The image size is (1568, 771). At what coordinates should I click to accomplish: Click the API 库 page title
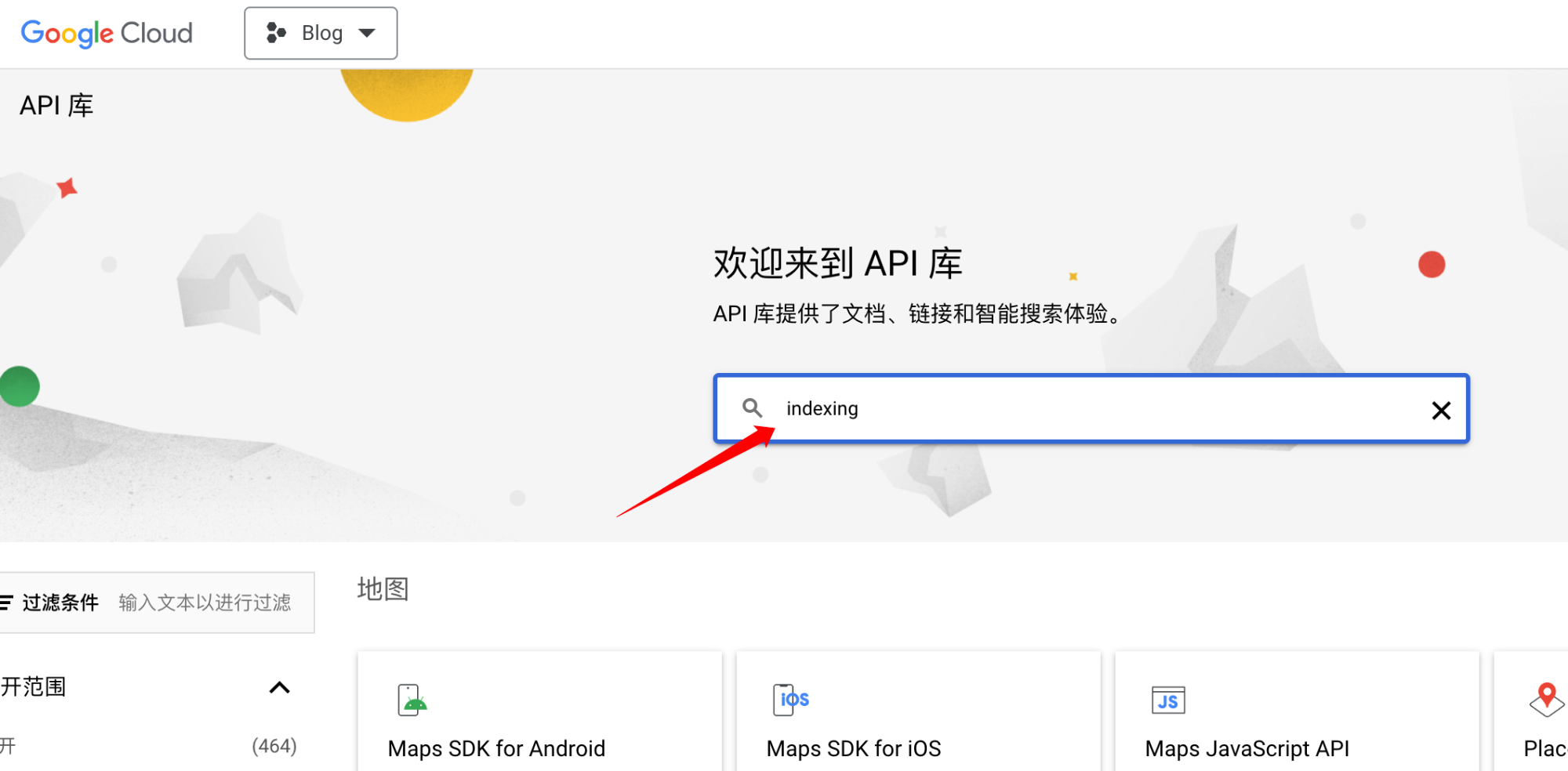56,105
